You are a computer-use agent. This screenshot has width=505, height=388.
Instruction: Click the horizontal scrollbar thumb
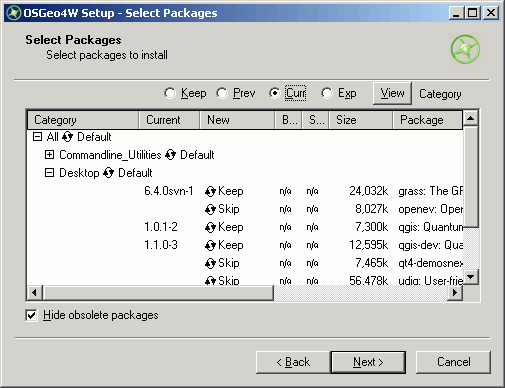tap(158, 293)
